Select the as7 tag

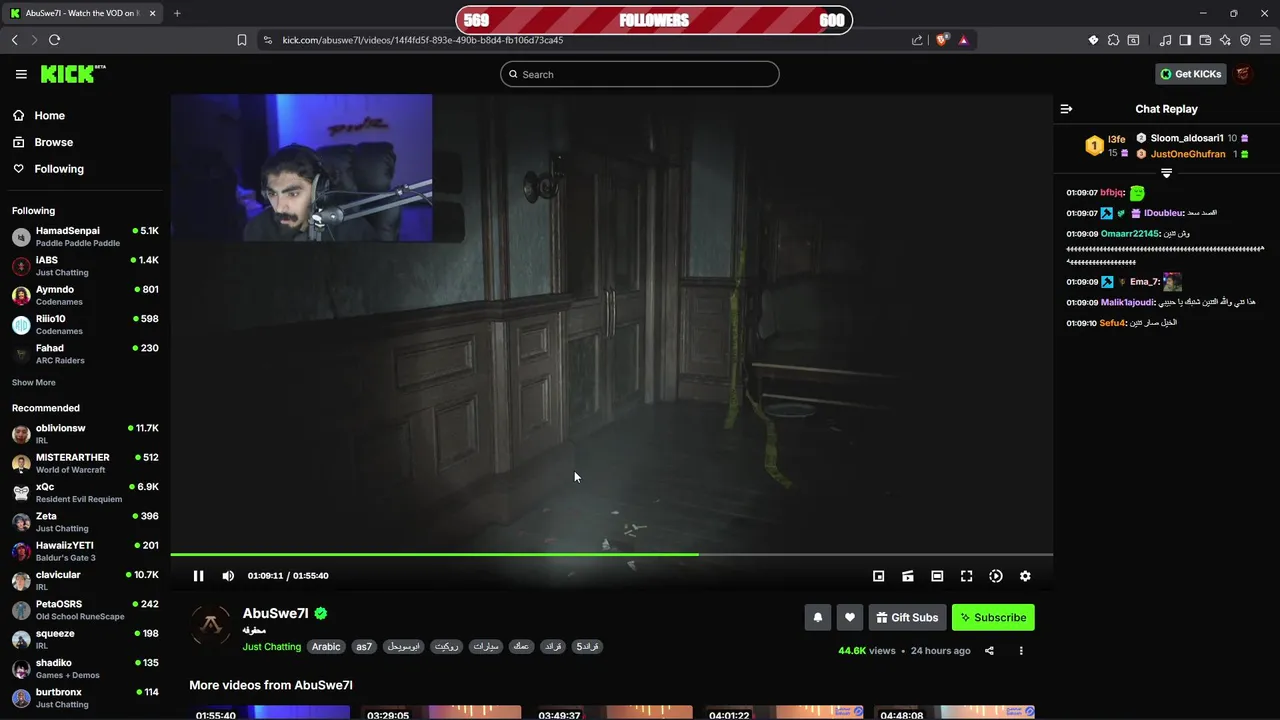click(x=364, y=647)
